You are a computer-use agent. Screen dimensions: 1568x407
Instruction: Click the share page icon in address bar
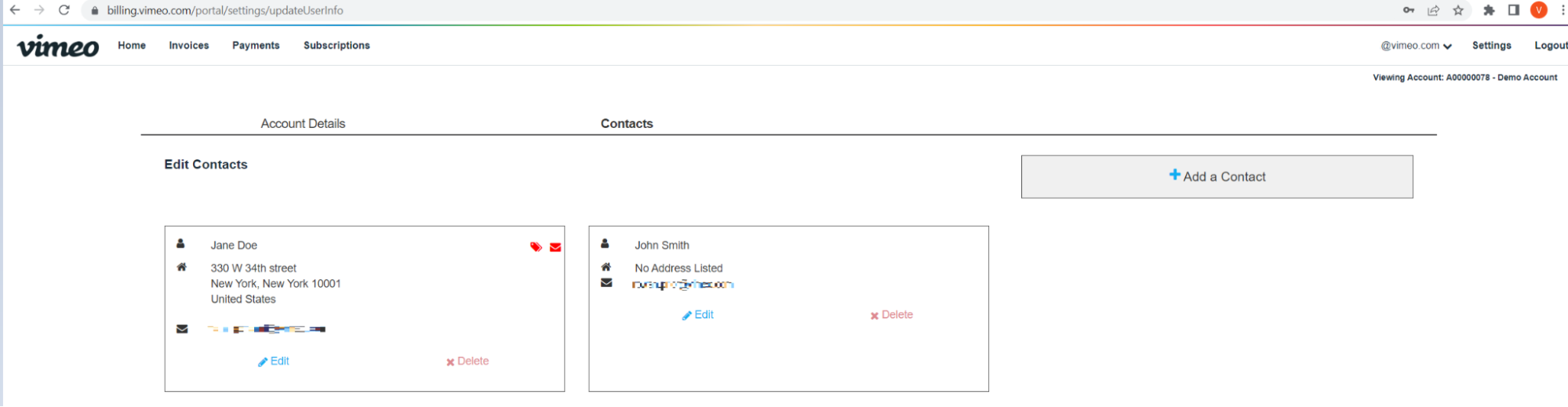(x=1433, y=10)
